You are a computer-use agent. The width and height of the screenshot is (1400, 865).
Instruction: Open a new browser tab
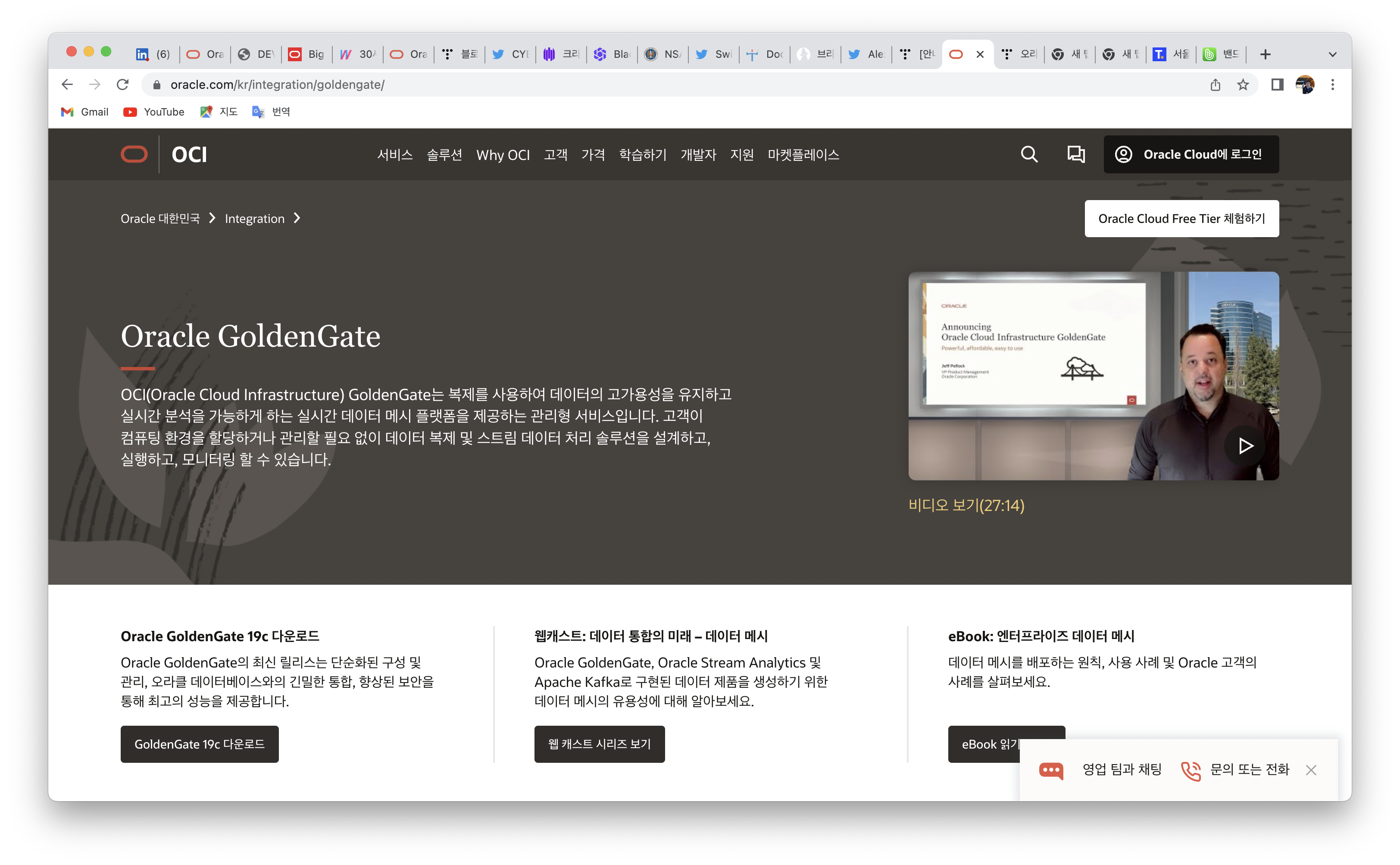[1265, 54]
